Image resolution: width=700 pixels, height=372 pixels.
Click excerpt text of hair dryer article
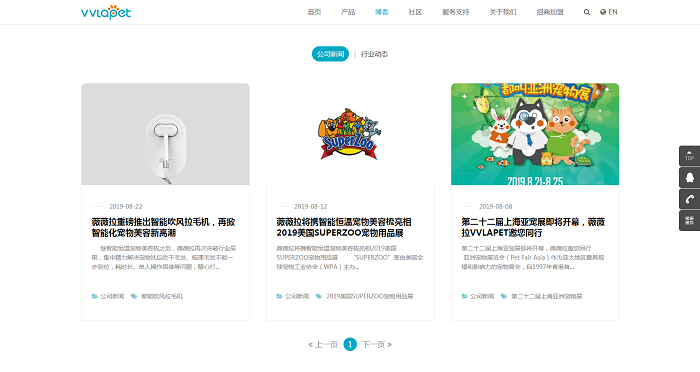(164, 257)
